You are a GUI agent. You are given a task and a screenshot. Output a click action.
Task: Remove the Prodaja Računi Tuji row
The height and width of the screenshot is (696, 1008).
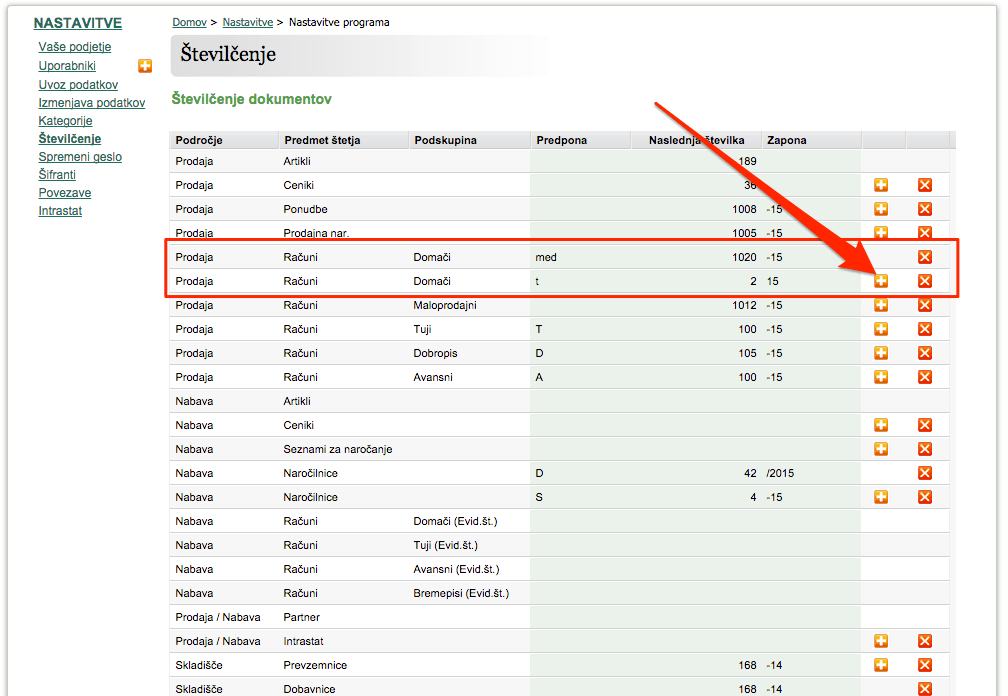[x=924, y=329]
